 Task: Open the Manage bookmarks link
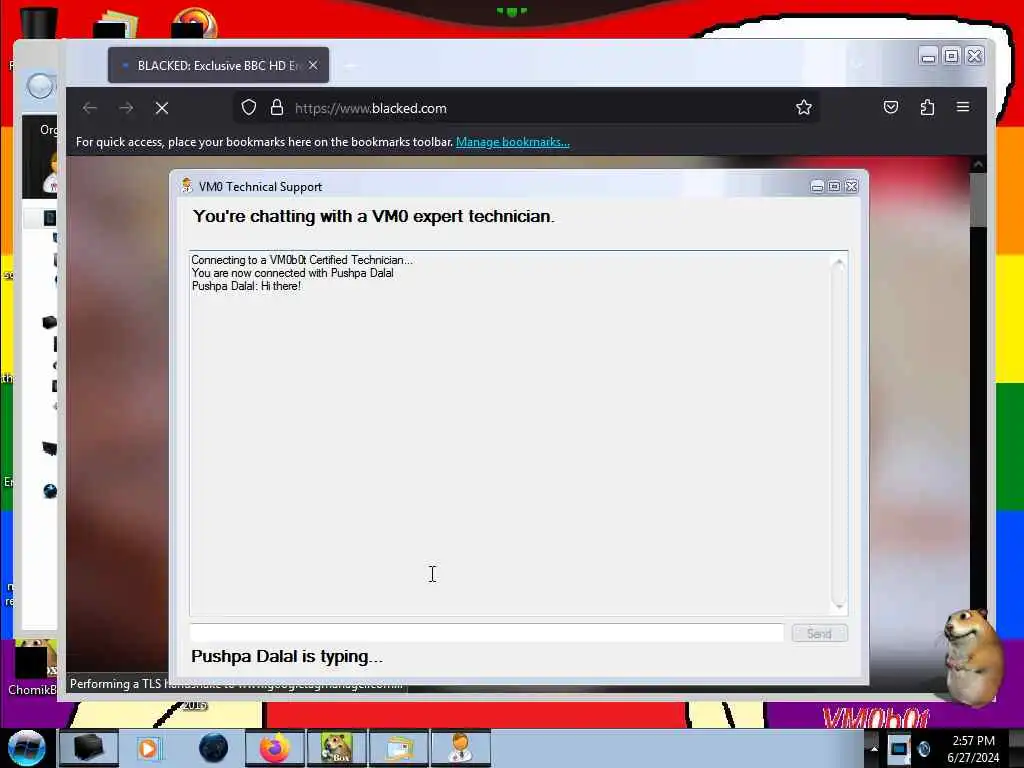pyautogui.click(x=513, y=142)
